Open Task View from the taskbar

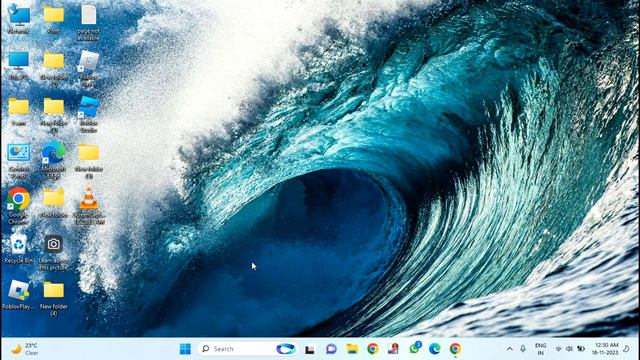pyautogui.click(x=310, y=349)
